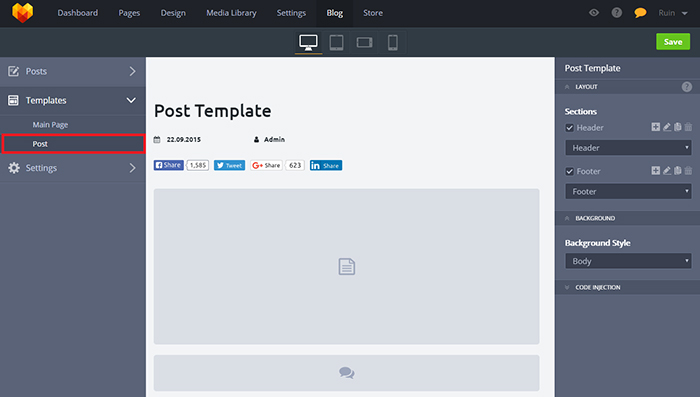Click add icon in Footer row
This screenshot has width=700, height=397.
pos(655,171)
